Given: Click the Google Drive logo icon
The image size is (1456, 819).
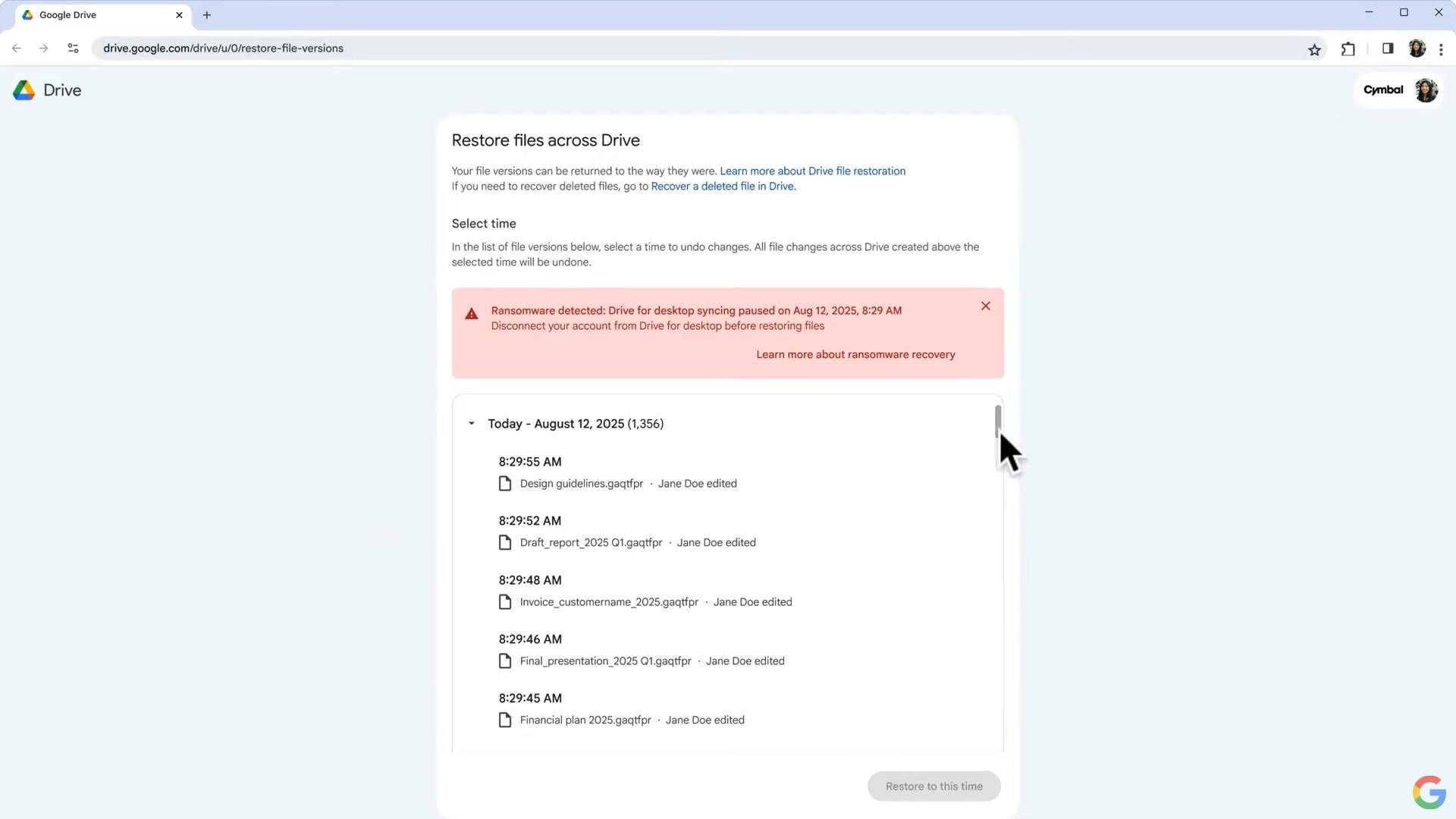Looking at the screenshot, I should coord(24,90).
